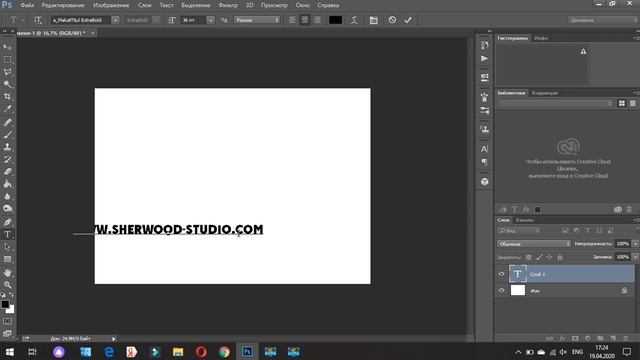
Task: Toggle lock all padlock icon
Action: (x=560, y=257)
